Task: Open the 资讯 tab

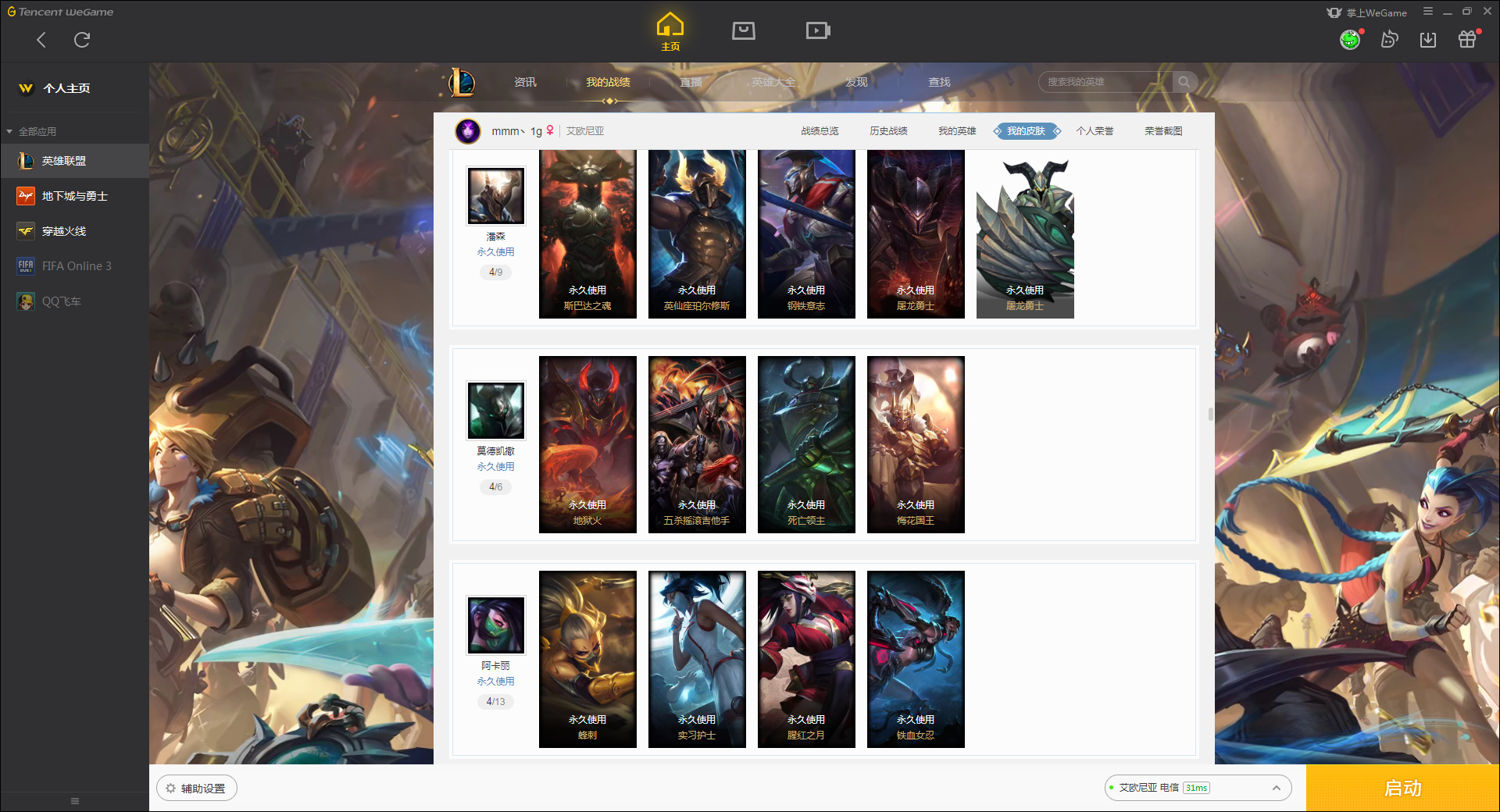Action: coord(525,82)
